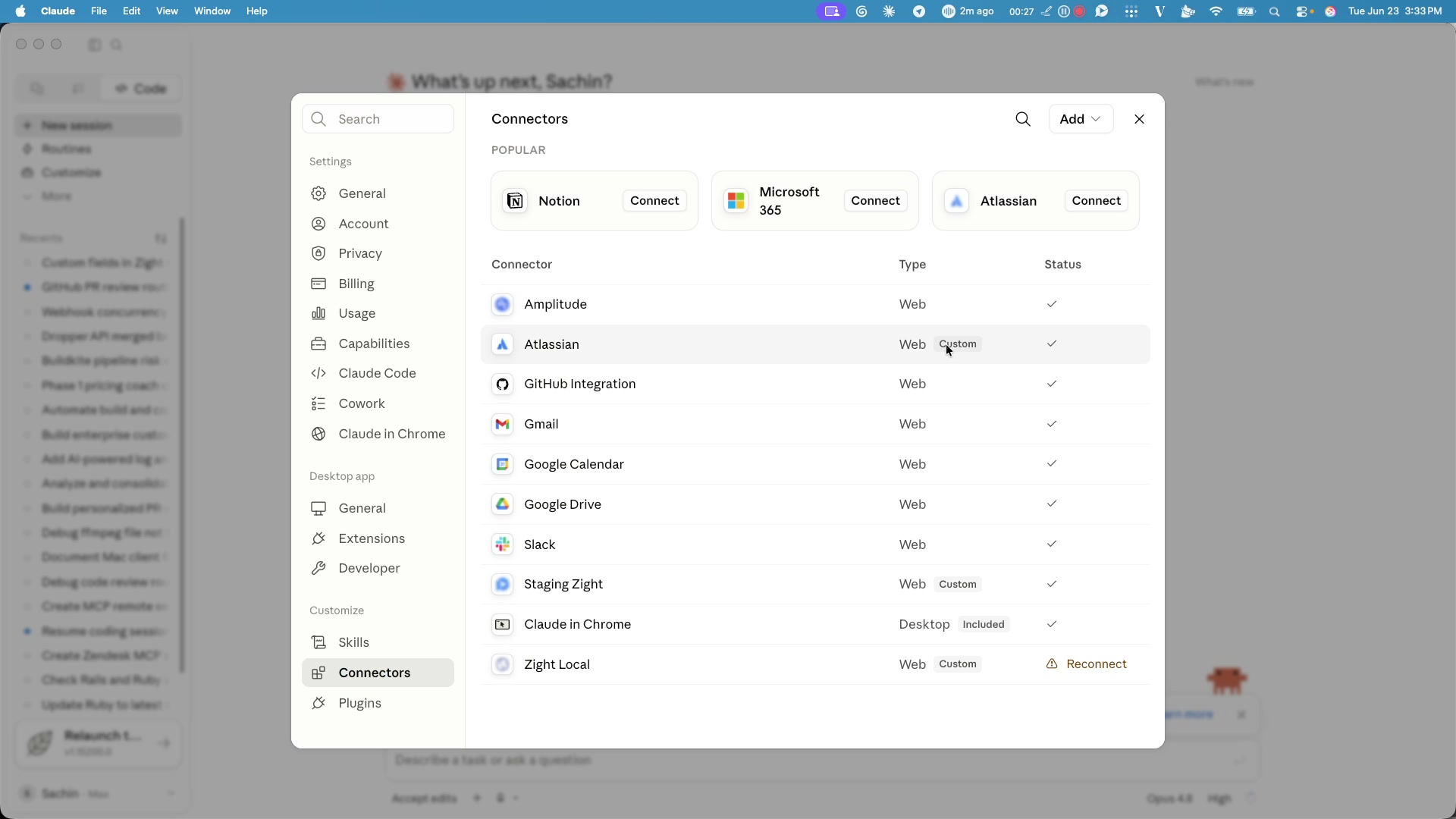Screen dimensions: 1456x819
Task: Click the Claude Code code-bracket icon
Action: pos(318,373)
